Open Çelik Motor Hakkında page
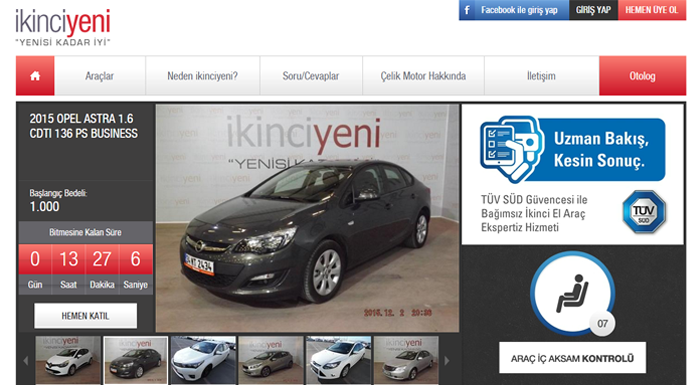Image resolution: width=700 pixels, height=385 pixels. (423, 75)
